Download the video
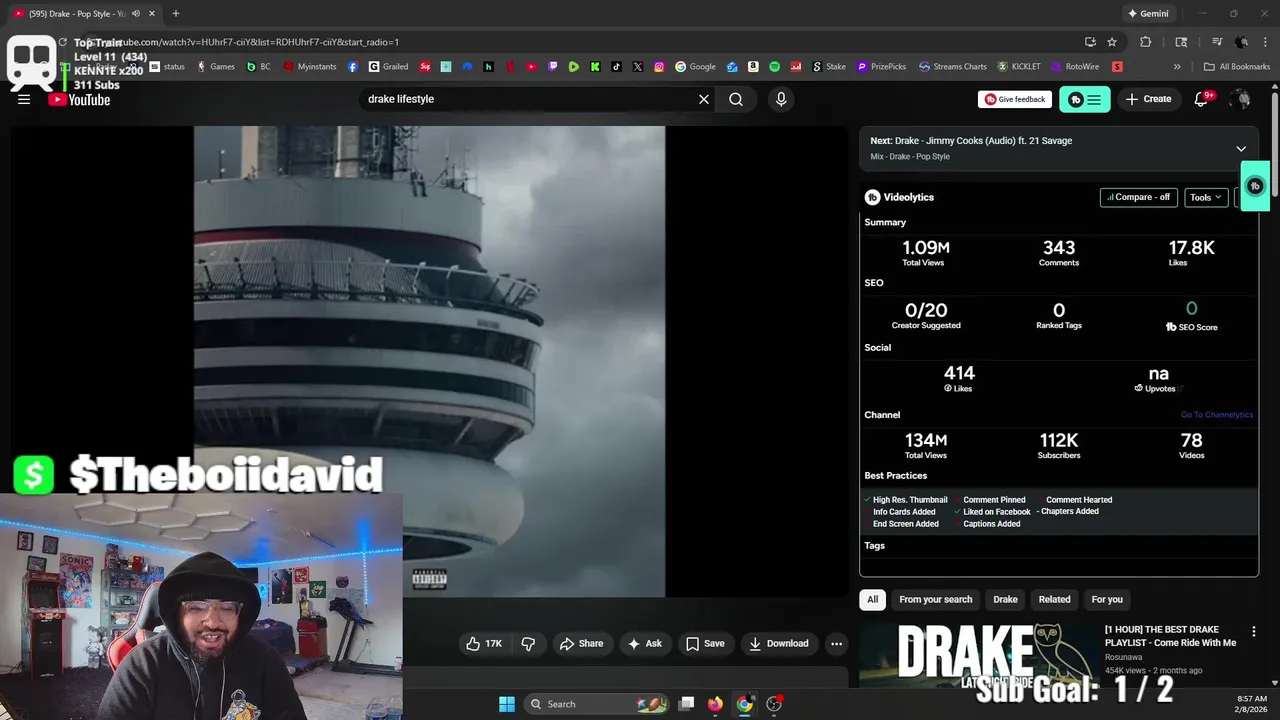The width and height of the screenshot is (1280, 720). coord(779,643)
